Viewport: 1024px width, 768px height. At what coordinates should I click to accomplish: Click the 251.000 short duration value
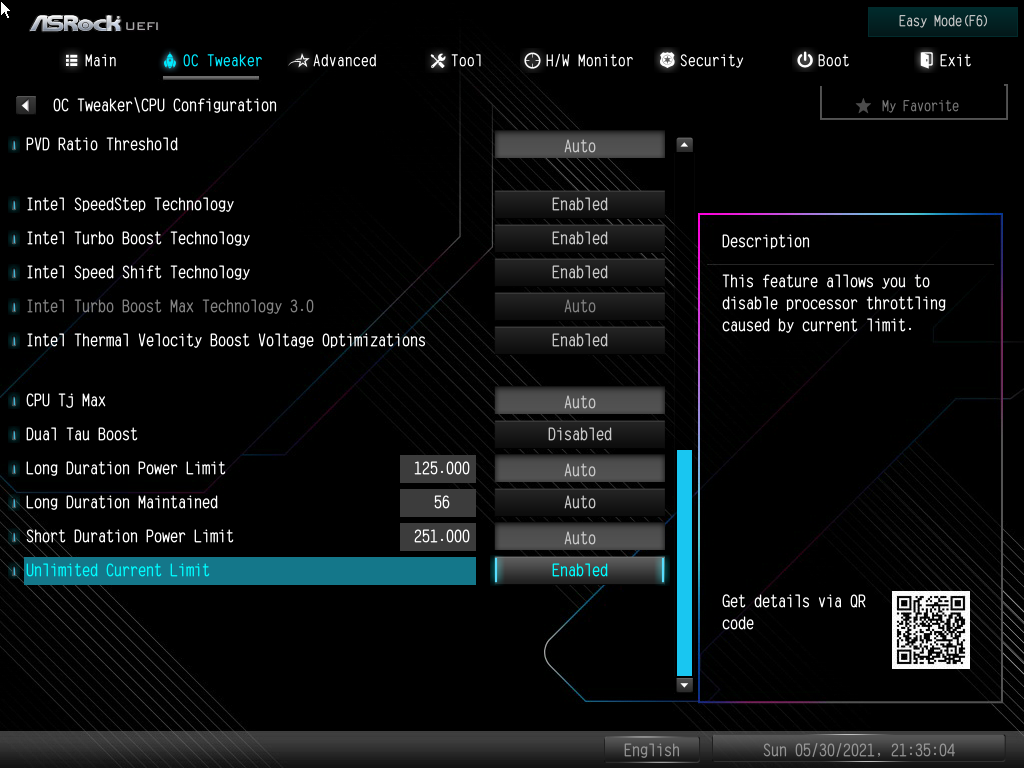438,537
